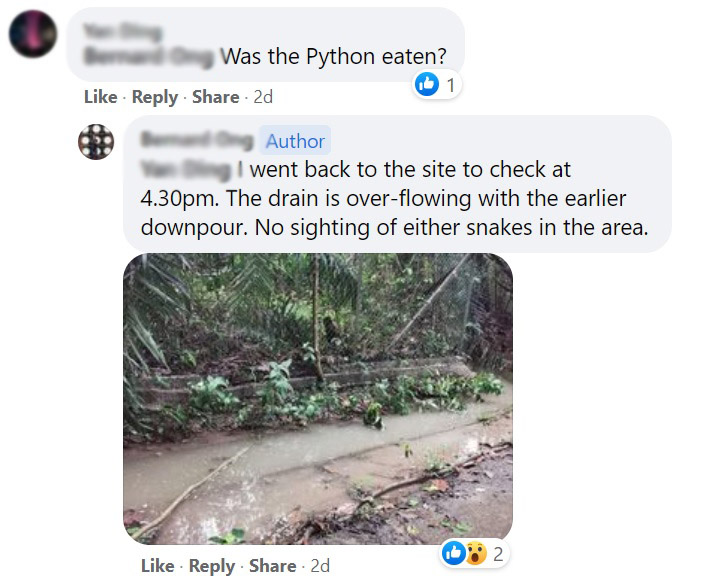Like the author's reply with the drain photo
707x582 pixels.
[x=157, y=566]
